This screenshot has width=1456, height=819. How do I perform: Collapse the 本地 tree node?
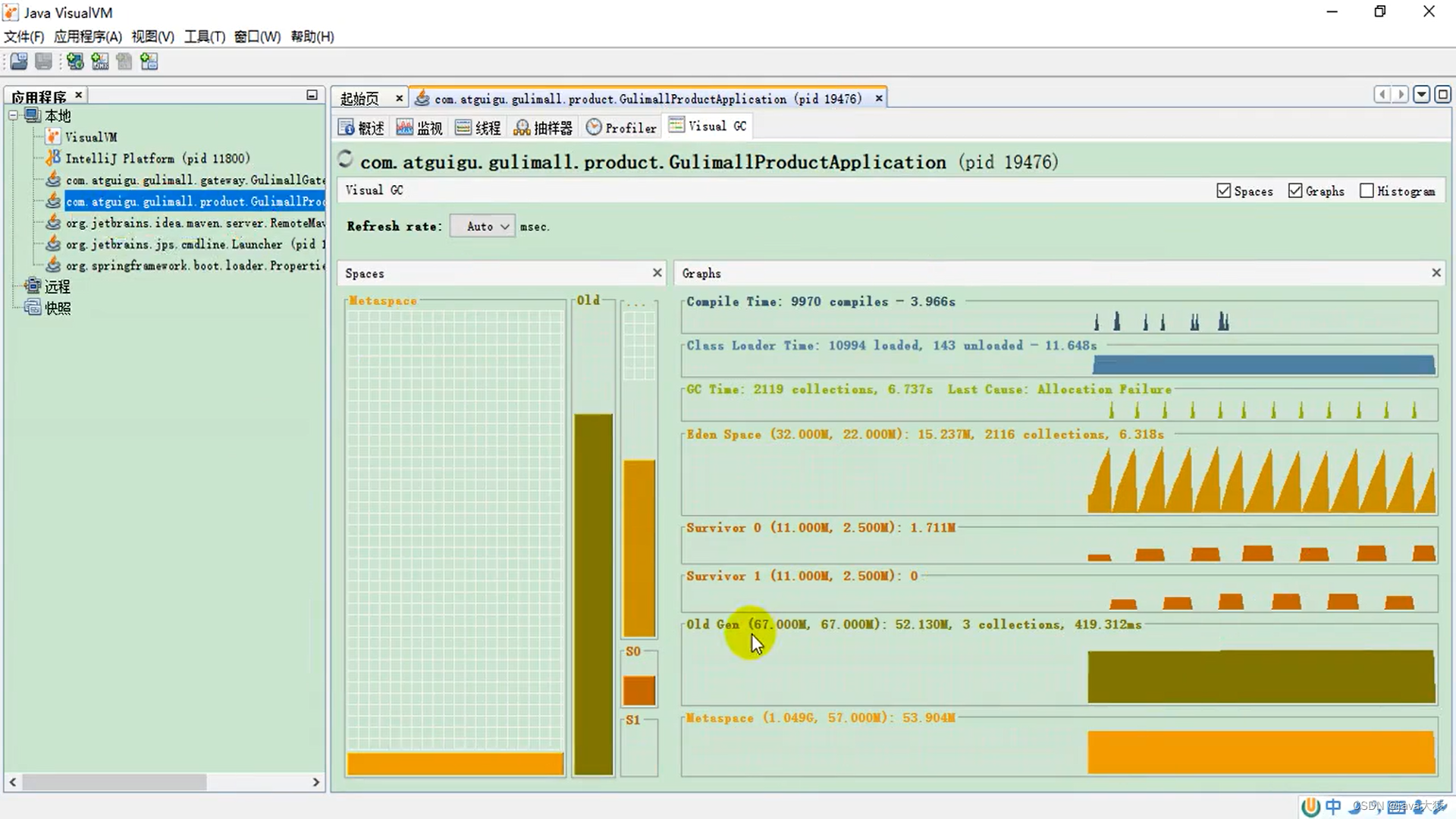[x=13, y=115]
